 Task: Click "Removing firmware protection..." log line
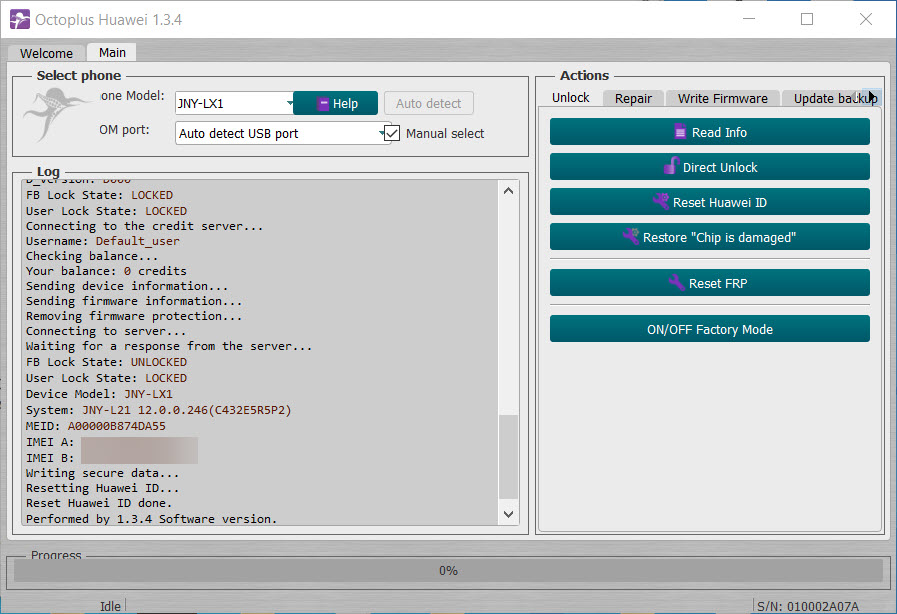point(134,316)
